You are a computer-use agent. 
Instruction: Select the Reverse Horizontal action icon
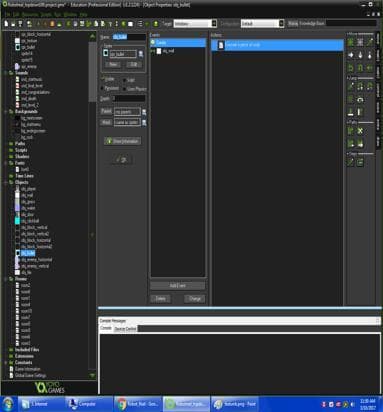[x=351, y=68]
